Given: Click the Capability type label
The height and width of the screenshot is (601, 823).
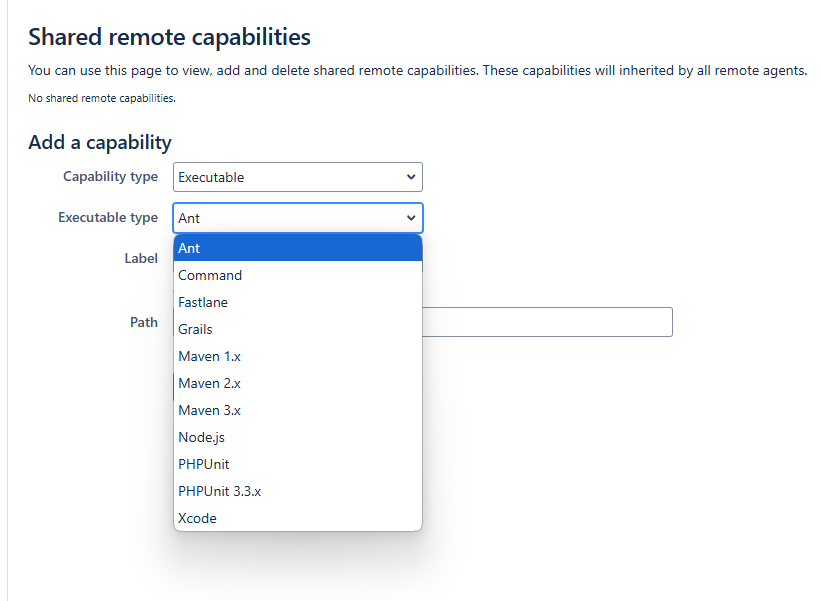Looking at the screenshot, I should pos(110,177).
